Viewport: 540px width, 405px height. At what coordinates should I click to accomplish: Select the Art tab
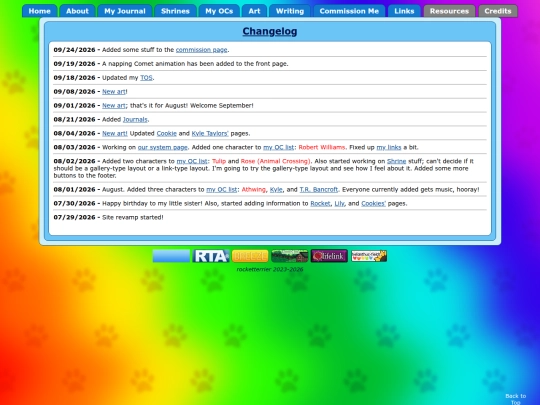coord(254,11)
